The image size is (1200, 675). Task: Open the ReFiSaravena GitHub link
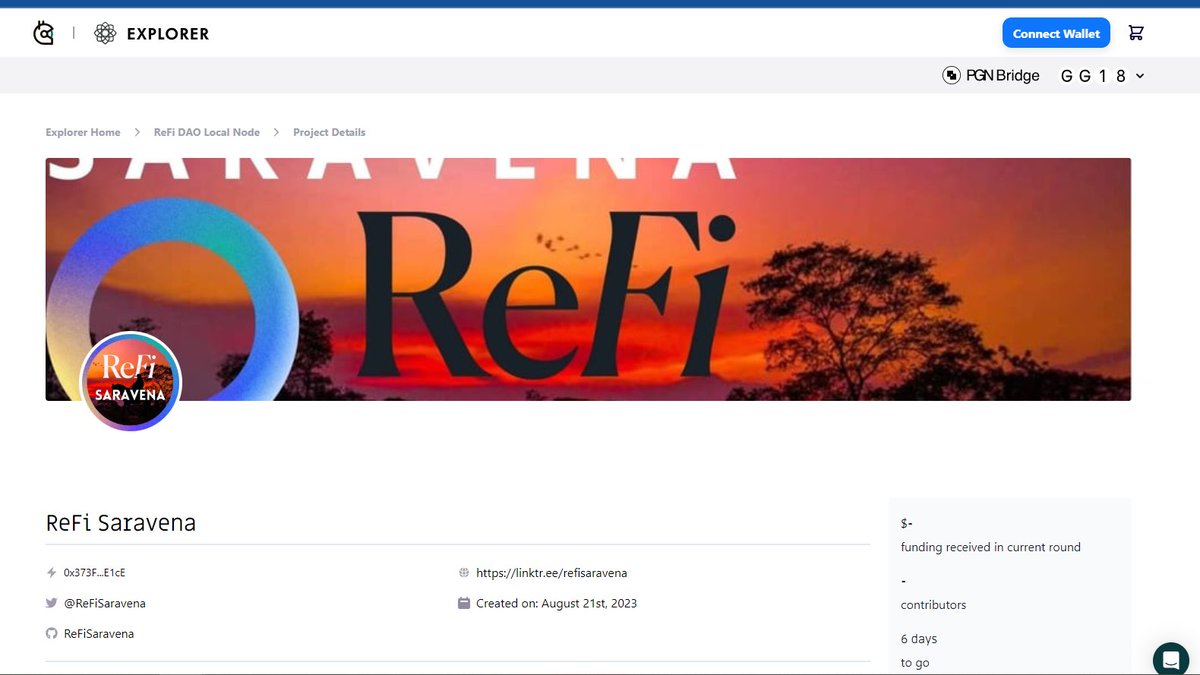click(99, 633)
